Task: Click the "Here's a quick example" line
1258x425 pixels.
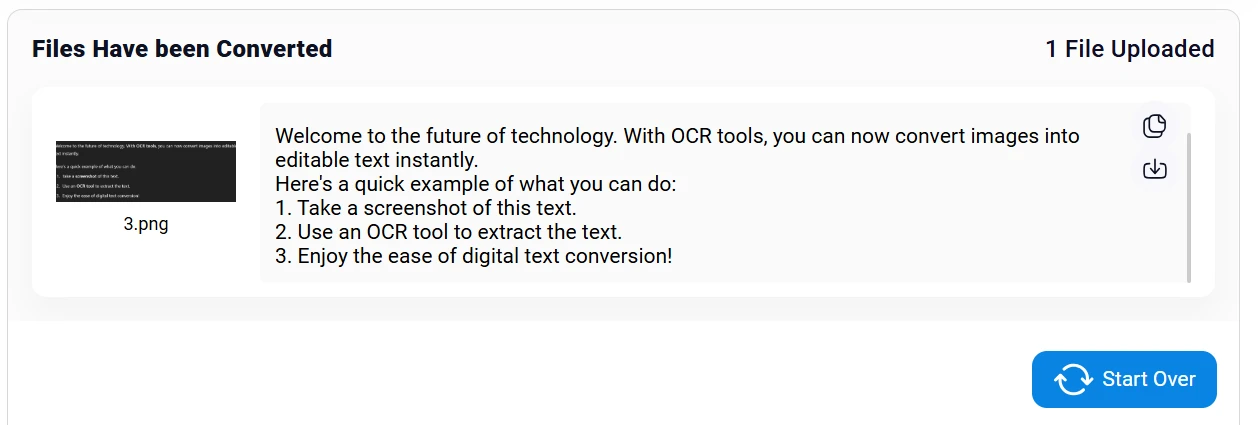Action: [x=476, y=184]
